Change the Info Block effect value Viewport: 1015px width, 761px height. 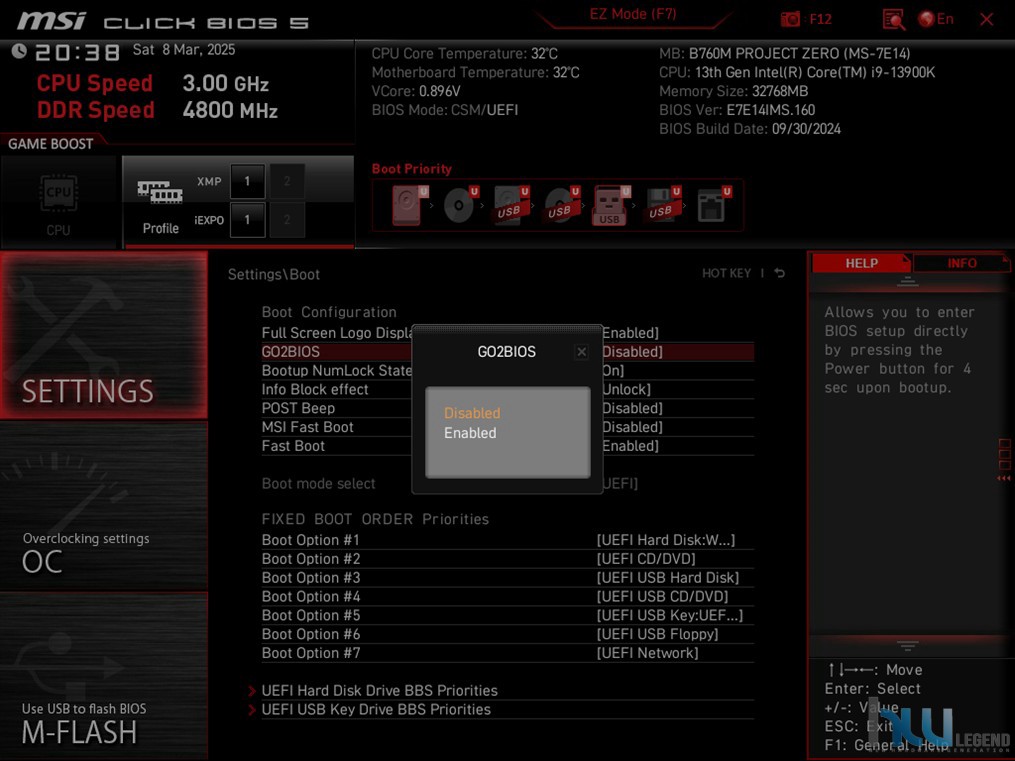(x=627, y=389)
